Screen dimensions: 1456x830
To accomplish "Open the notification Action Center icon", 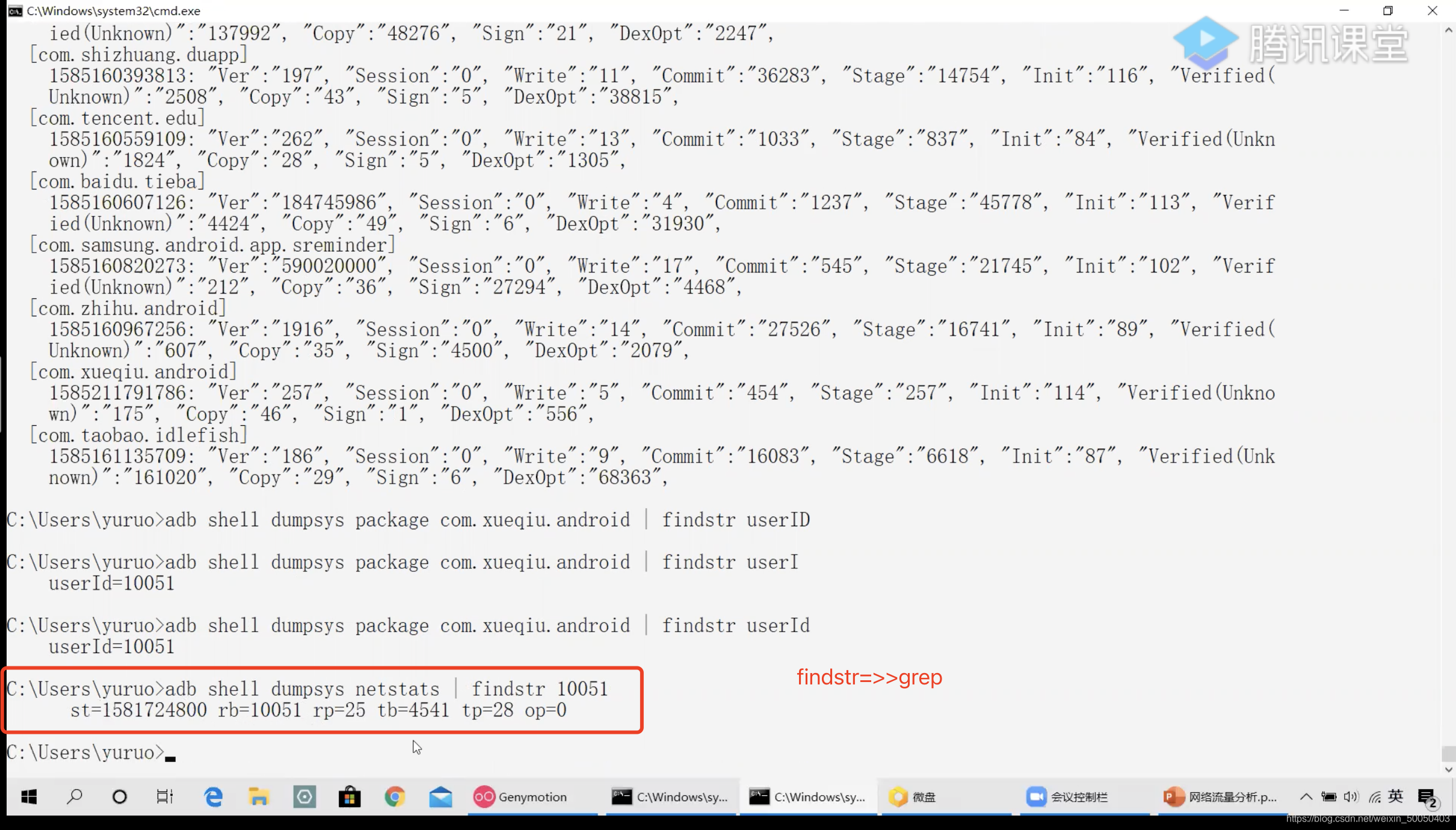I will (1427, 798).
